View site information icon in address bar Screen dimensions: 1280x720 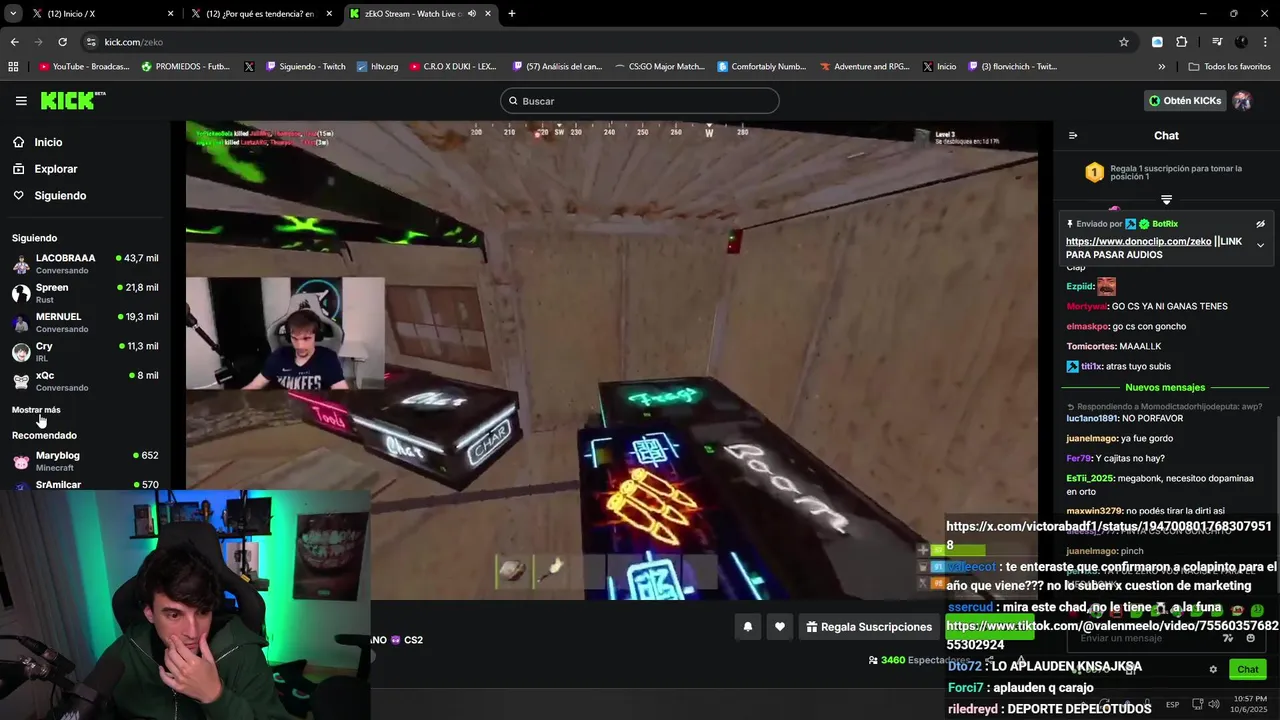coord(91,42)
